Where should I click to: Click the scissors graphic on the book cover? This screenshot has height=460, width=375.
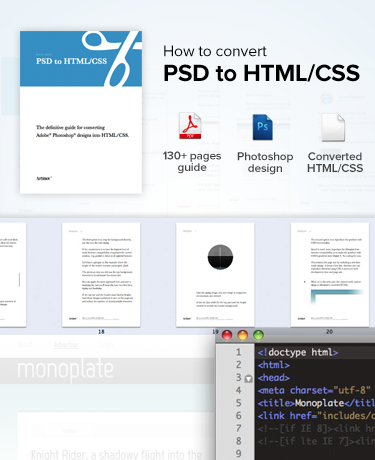[112, 58]
